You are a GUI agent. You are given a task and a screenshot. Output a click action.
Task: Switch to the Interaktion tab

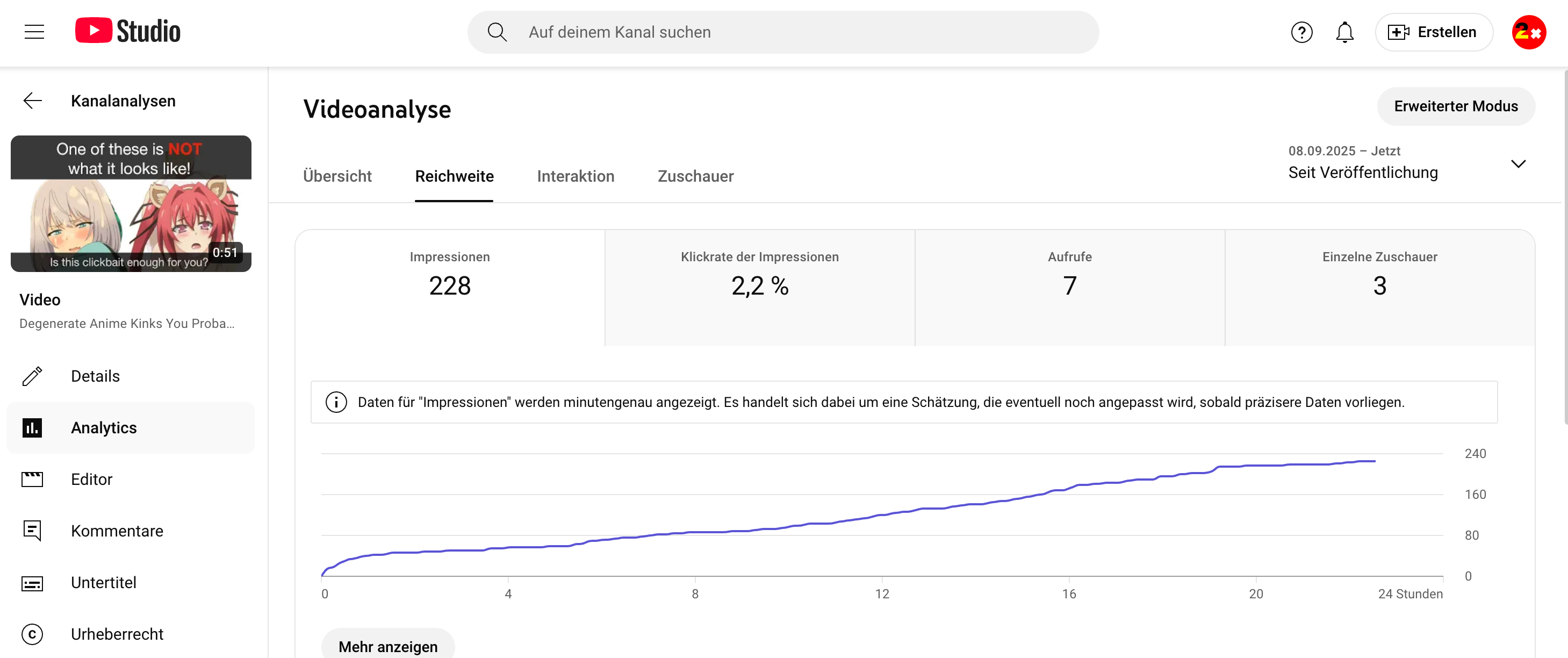pos(575,176)
